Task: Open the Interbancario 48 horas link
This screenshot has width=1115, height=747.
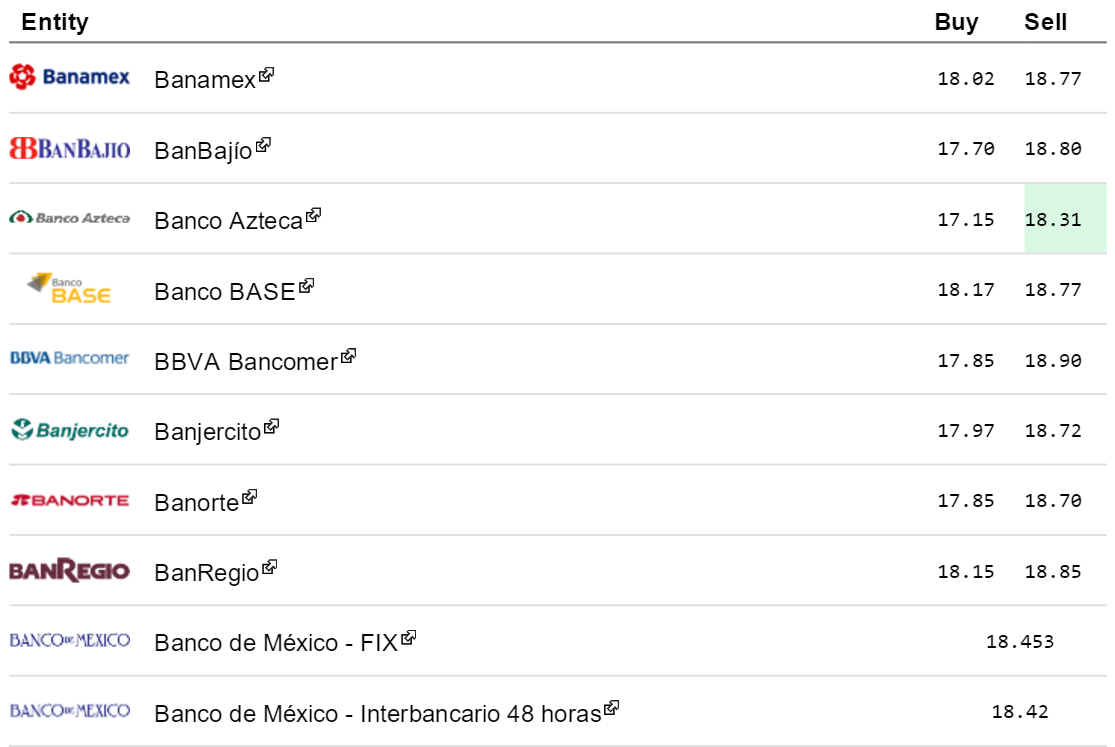Action: pos(377,714)
